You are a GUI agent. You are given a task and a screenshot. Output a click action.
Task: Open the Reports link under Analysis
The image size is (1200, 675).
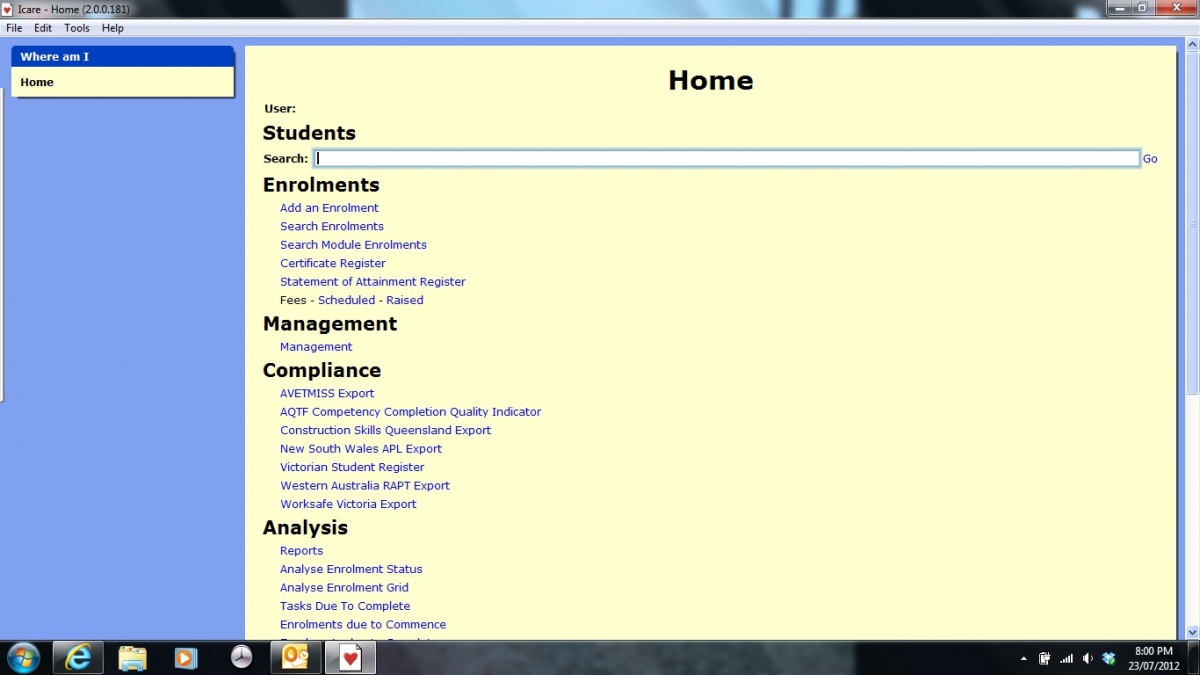301,551
